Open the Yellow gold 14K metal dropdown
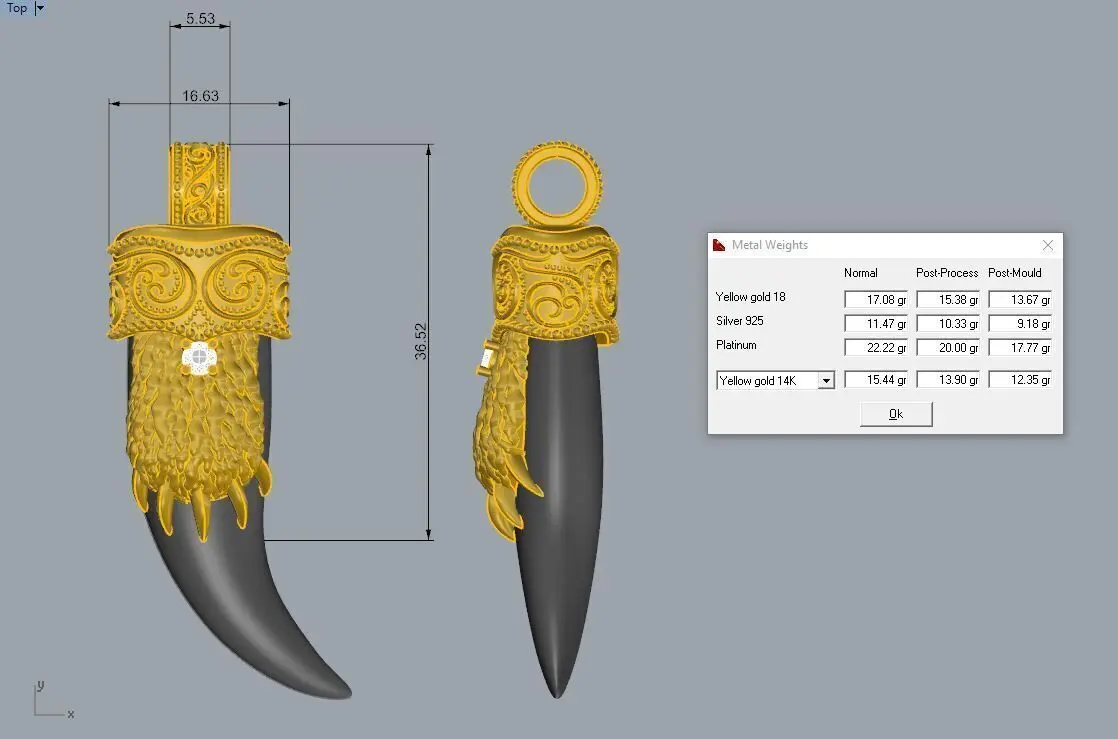 pyautogui.click(x=826, y=381)
